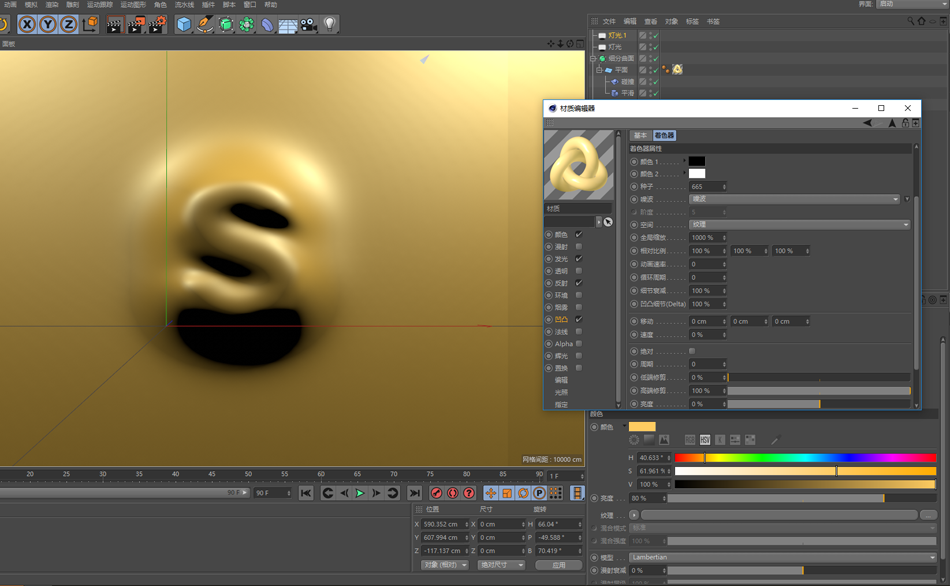Screen dimensions: 950x586
Task: Click the HSV color mode icon
Action: click(x=705, y=440)
